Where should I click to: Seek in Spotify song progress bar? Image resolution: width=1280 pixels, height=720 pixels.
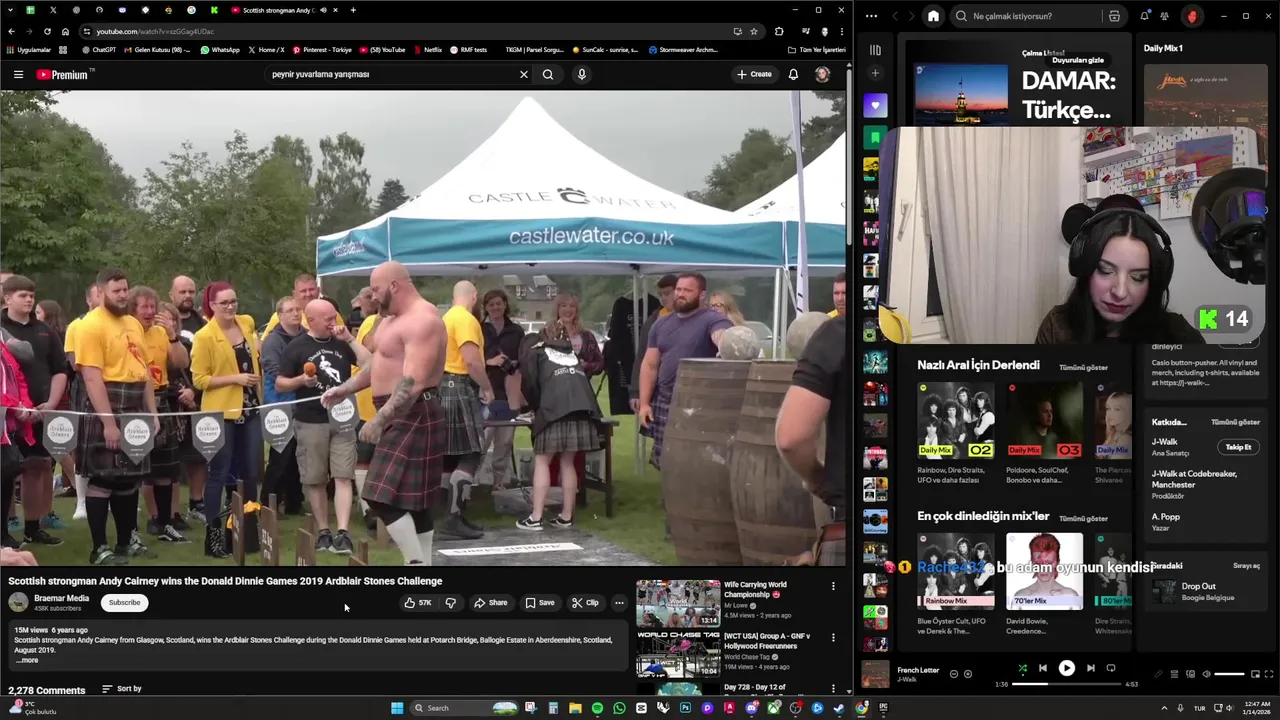pyautogui.click(x=1066, y=684)
